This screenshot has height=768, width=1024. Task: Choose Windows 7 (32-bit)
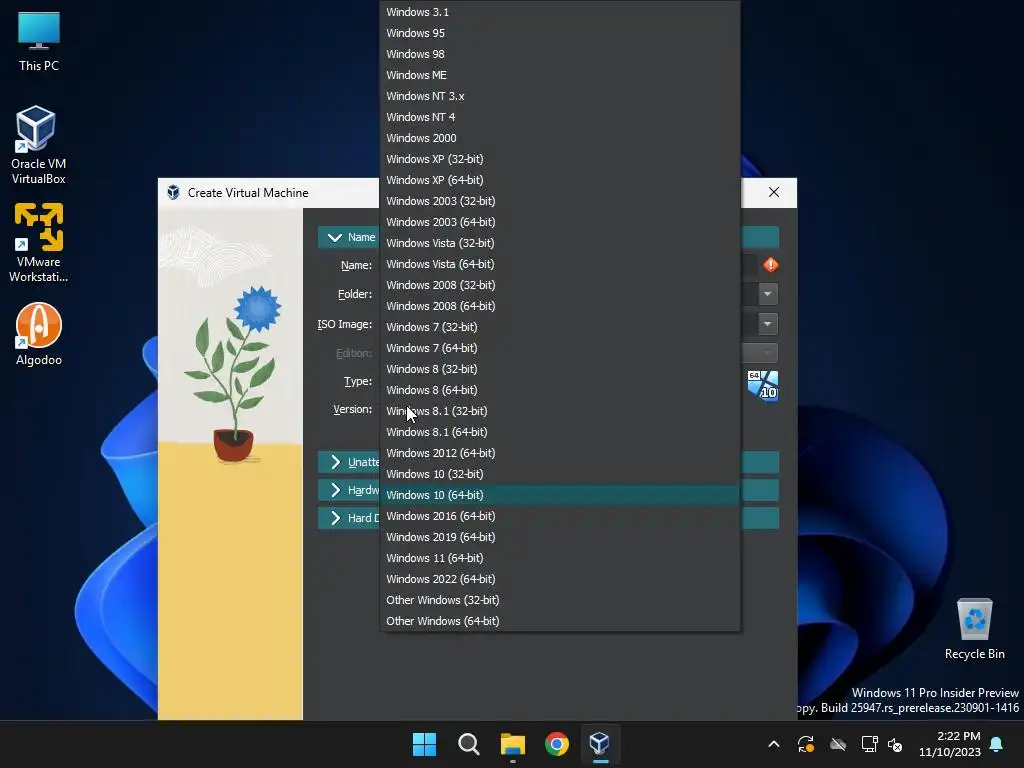(x=560, y=327)
